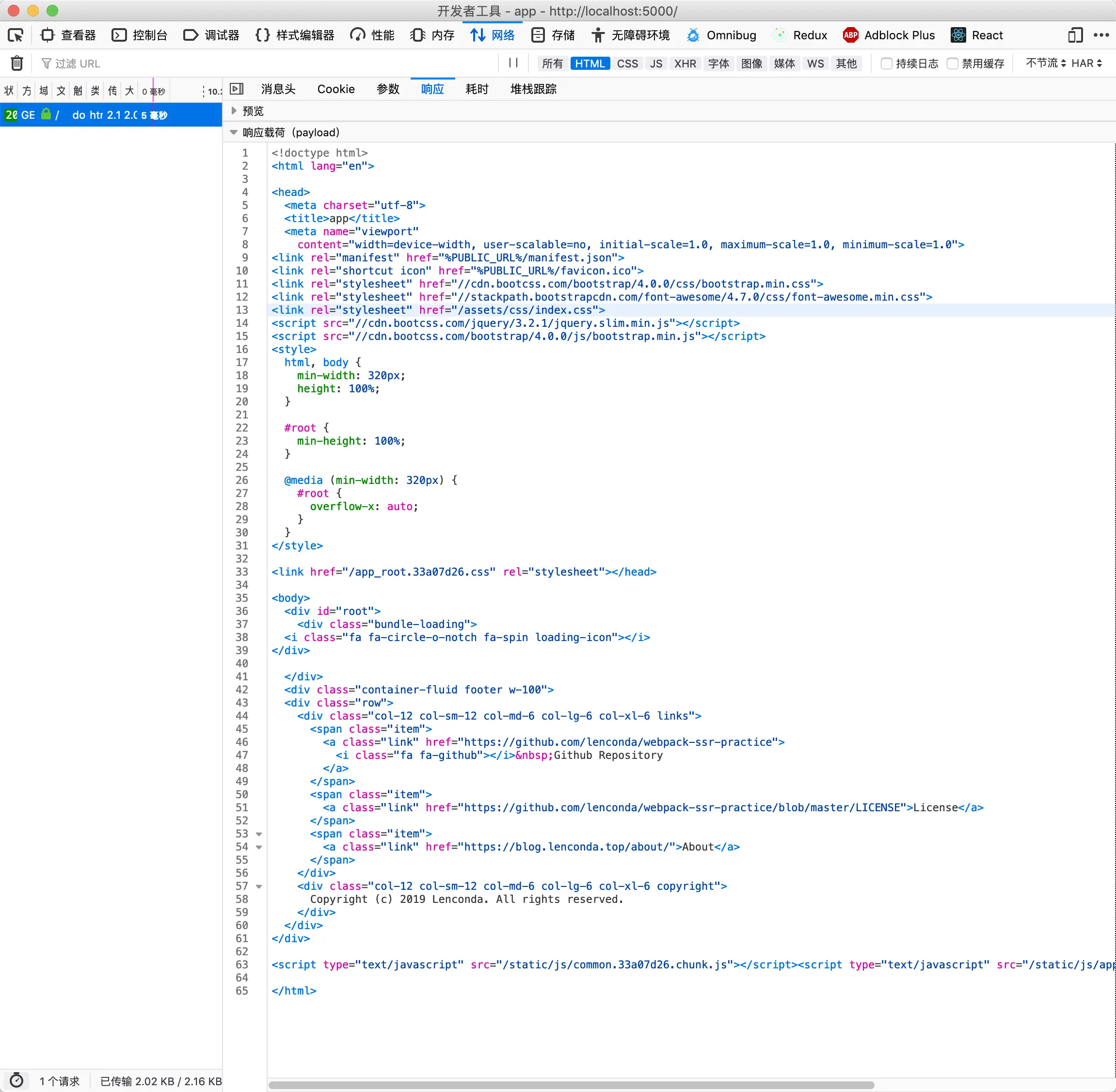
Task: Open the 不节流 throttling dropdown
Action: (1045, 63)
